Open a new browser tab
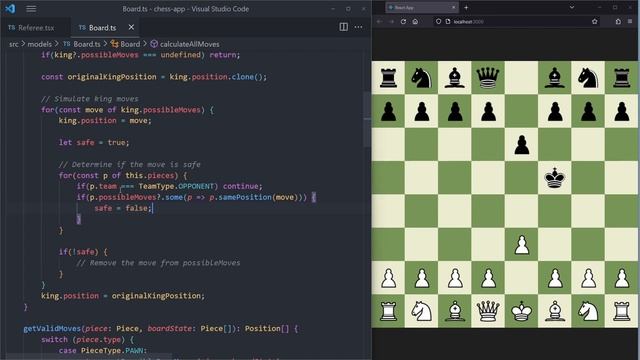This screenshot has width=640, height=360. coord(466,7)
